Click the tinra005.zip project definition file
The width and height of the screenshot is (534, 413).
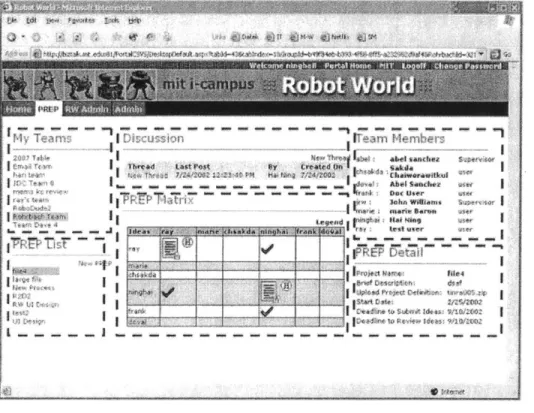click(x=467, y=292)
